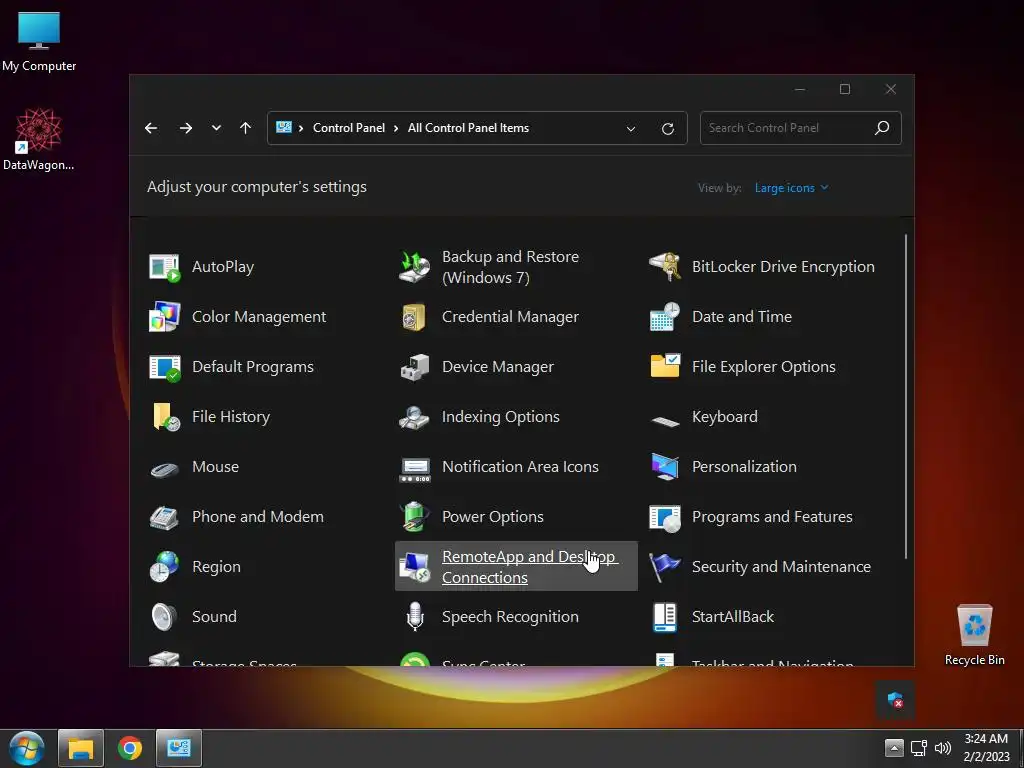
Task: Open the Device Manager icon
Action: [x=414, y=367]
